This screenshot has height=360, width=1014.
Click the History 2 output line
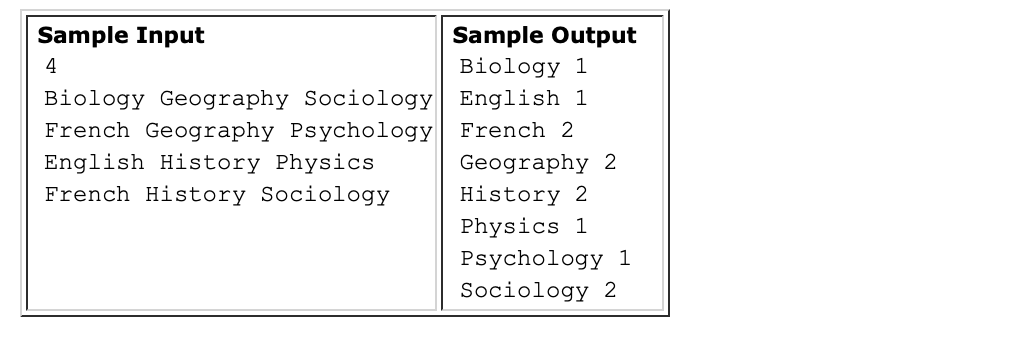524,195
